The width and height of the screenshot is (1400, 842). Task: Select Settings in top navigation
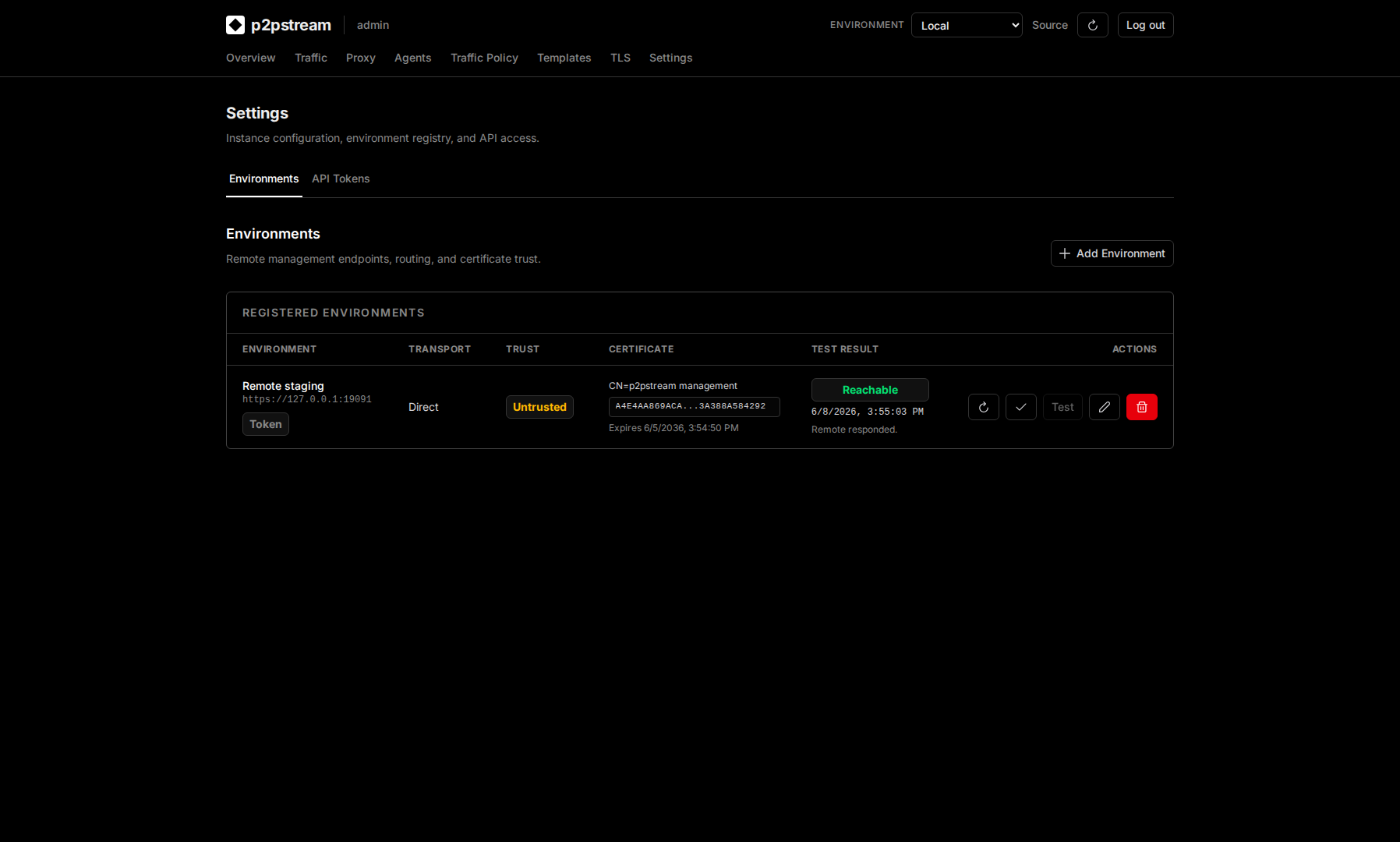670,58
